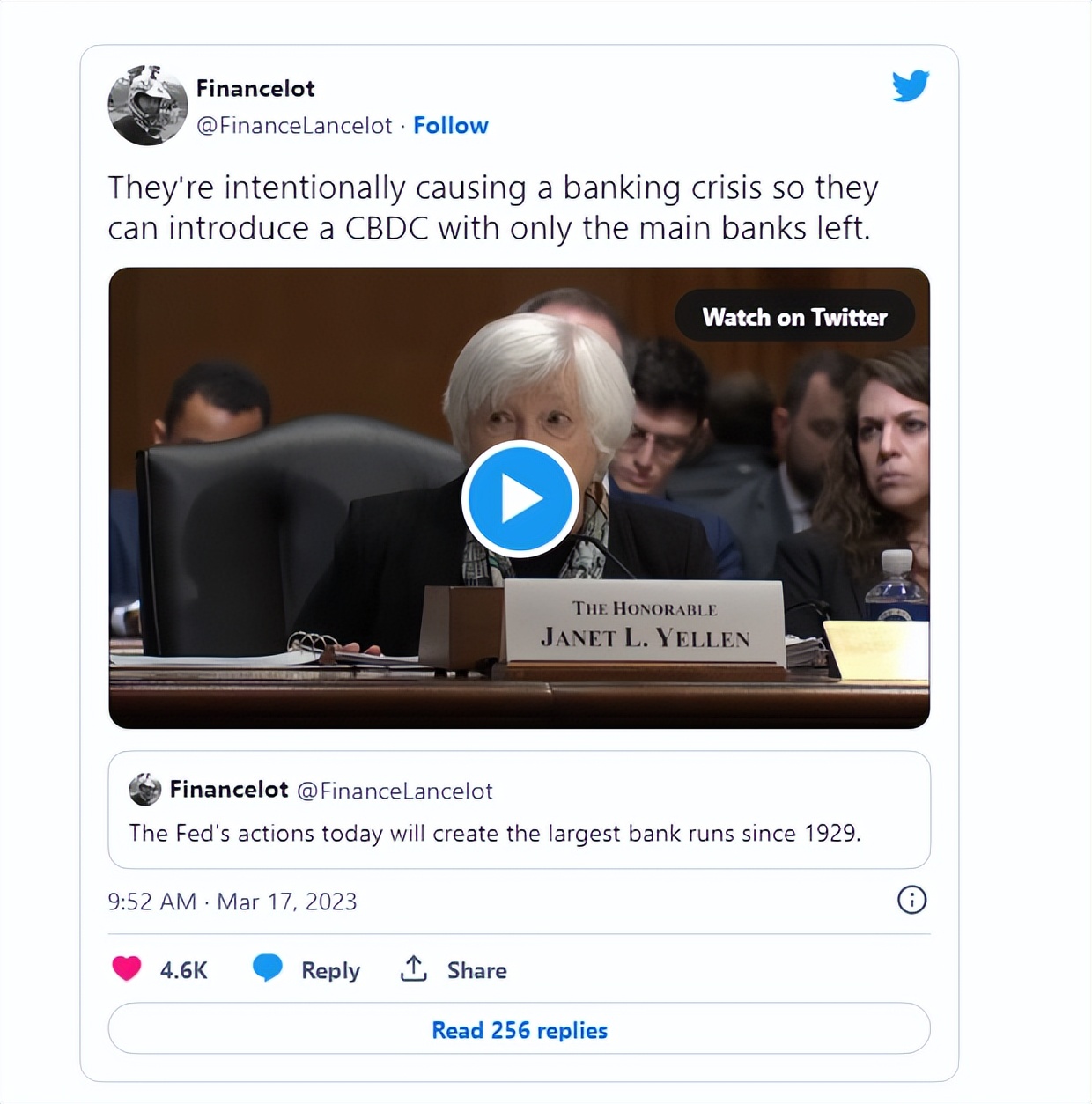1092x1104 pixels.
Task: Open the @FinanceLancelot handle in header
Action: click(x=294, y=126)
